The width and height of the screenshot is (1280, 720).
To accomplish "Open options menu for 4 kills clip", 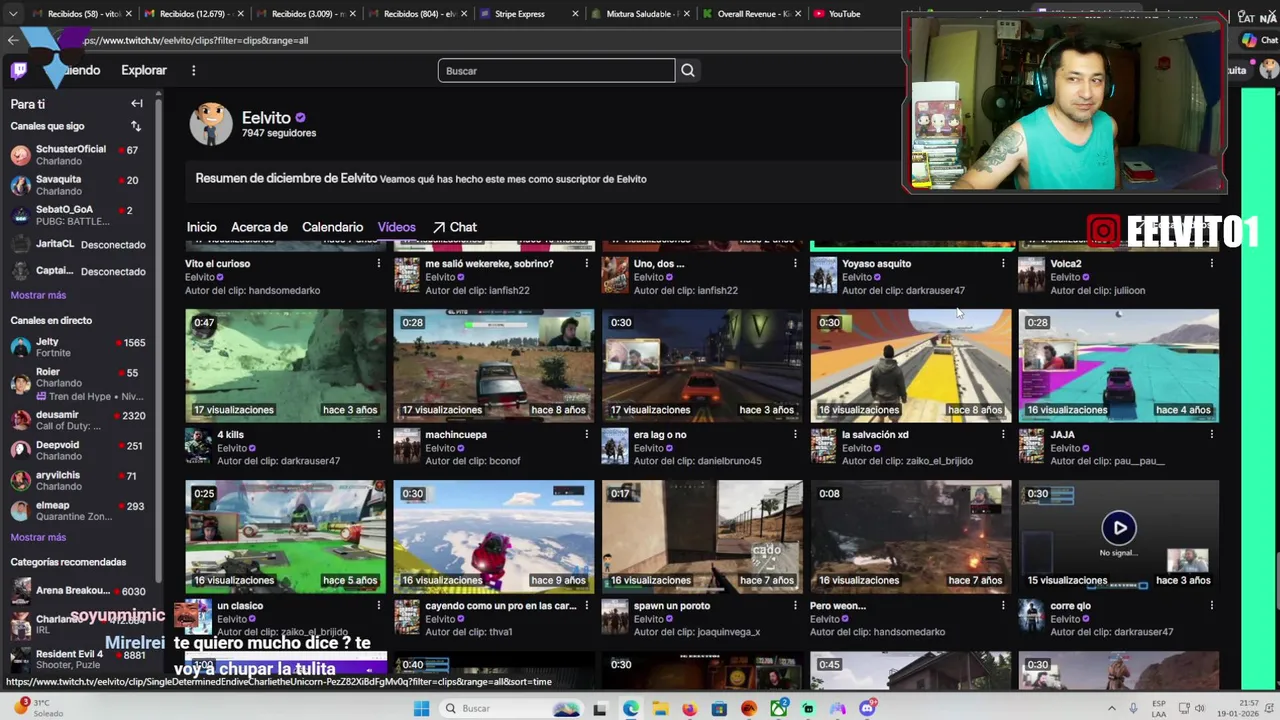I will click(x=378, y=435).
